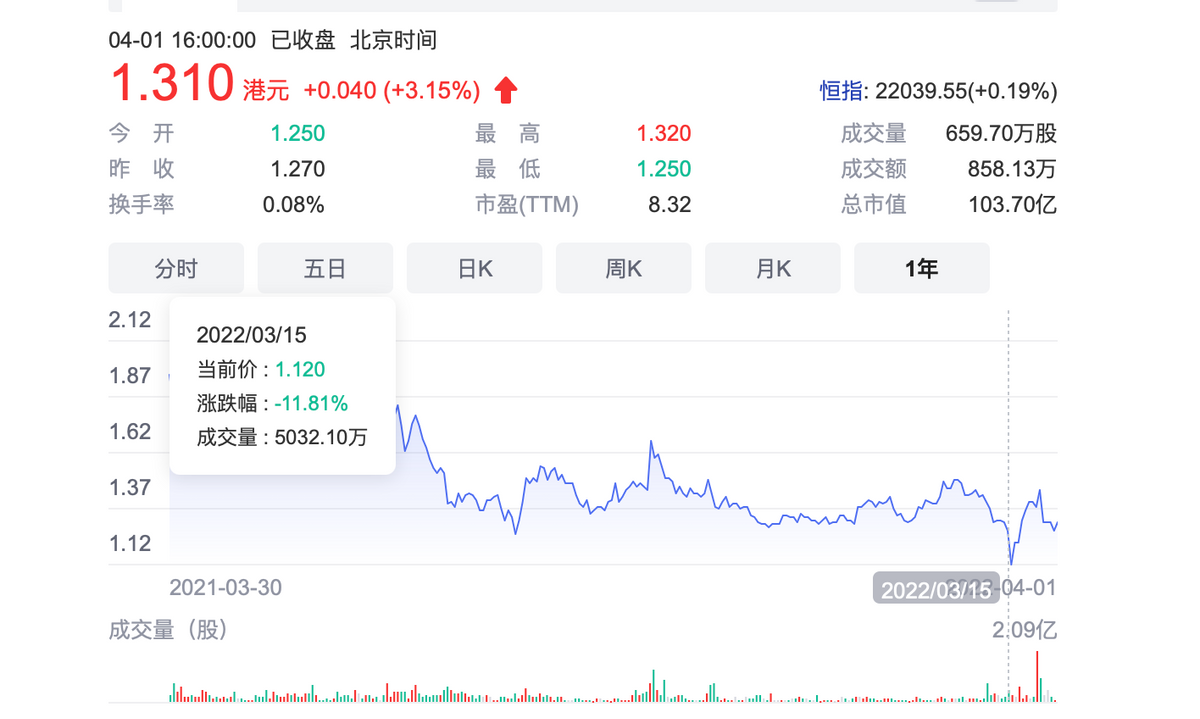Click the price change +0.040 (+3.15%)
1200x719 pixels.
pyautogui.click(x=392, y=91)
